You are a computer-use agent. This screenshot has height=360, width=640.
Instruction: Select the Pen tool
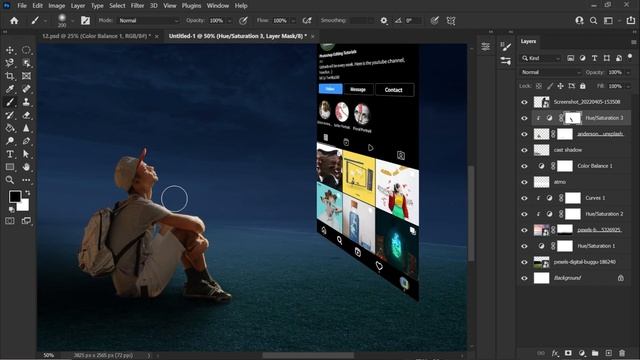pyautogui.click(x=26, y=141)
